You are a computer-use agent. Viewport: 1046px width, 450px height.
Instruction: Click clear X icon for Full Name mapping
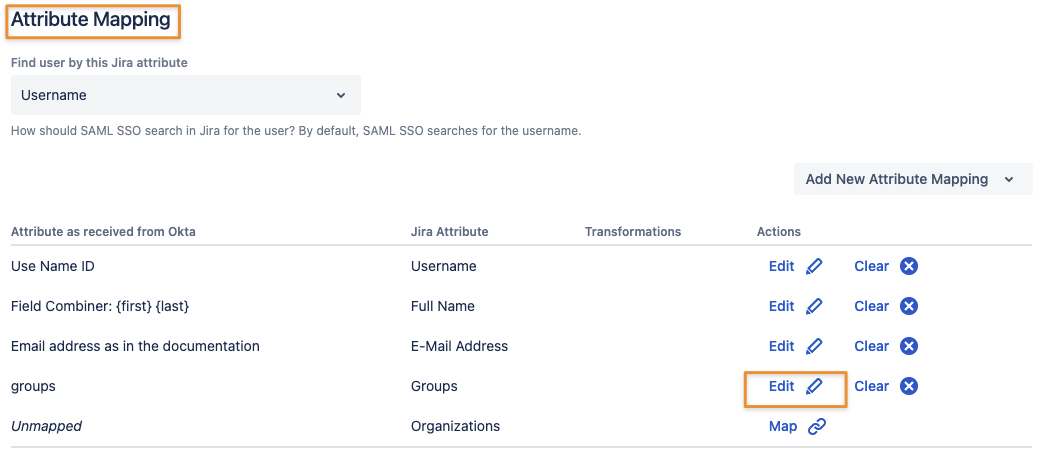coord(909,306)
